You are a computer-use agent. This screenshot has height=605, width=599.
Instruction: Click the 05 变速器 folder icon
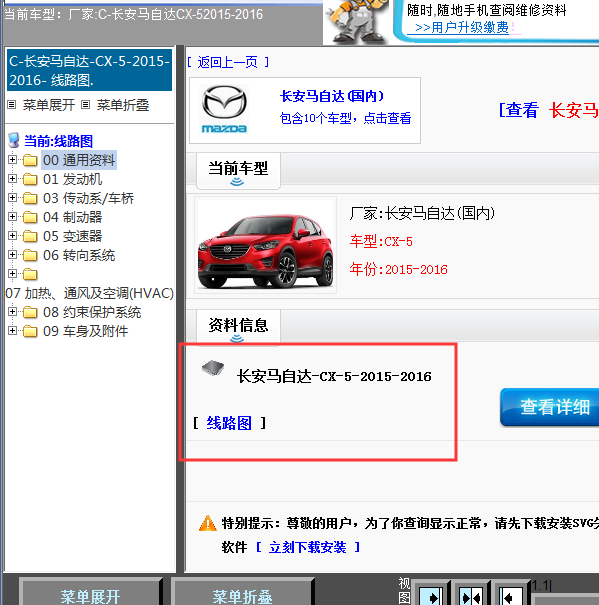click(x=30, y=236)
